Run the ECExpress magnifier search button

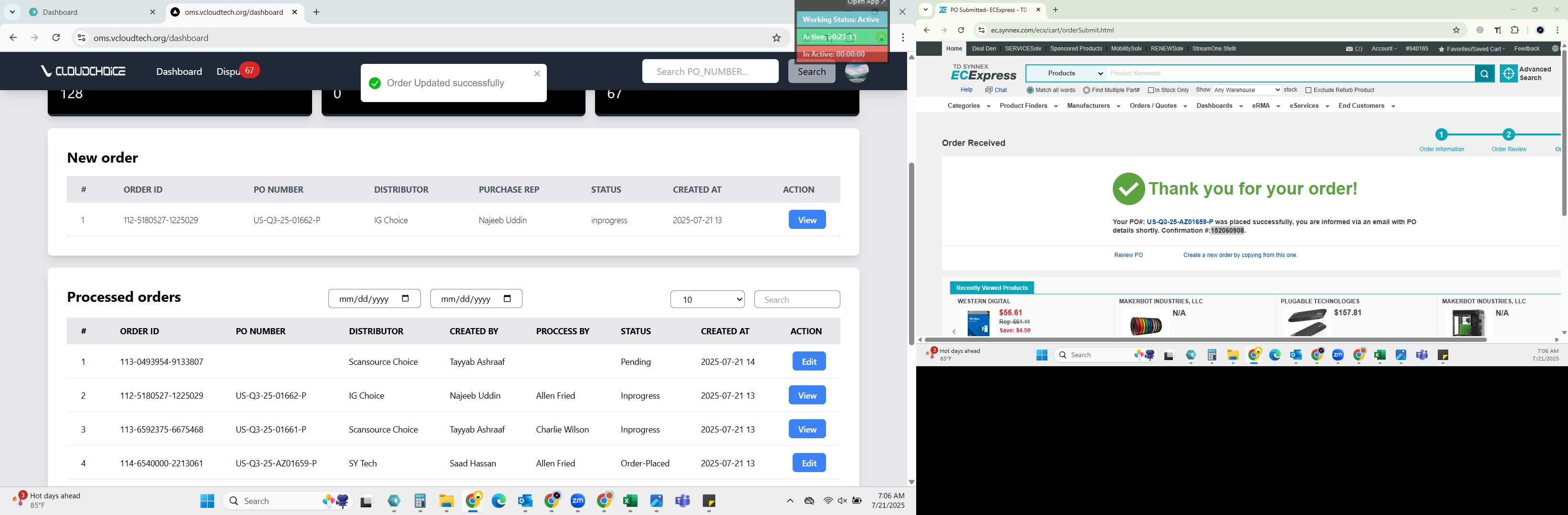pyautogui.click(x=1484, y=73)
